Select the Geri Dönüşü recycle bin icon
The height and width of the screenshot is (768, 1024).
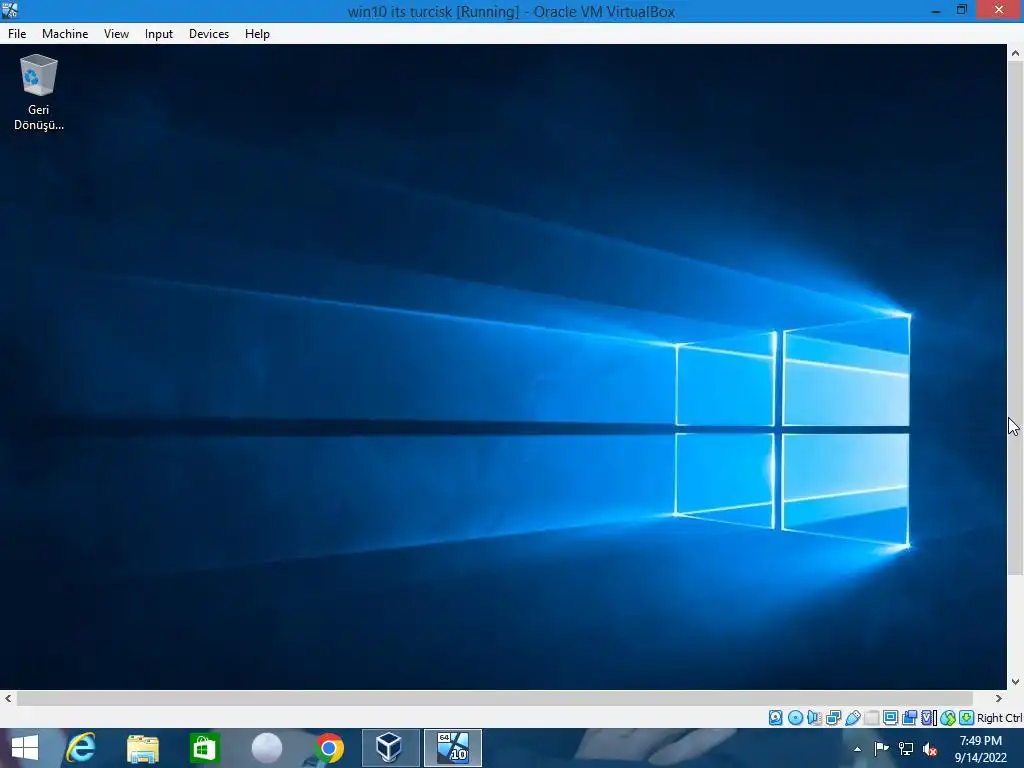[39, 92]
